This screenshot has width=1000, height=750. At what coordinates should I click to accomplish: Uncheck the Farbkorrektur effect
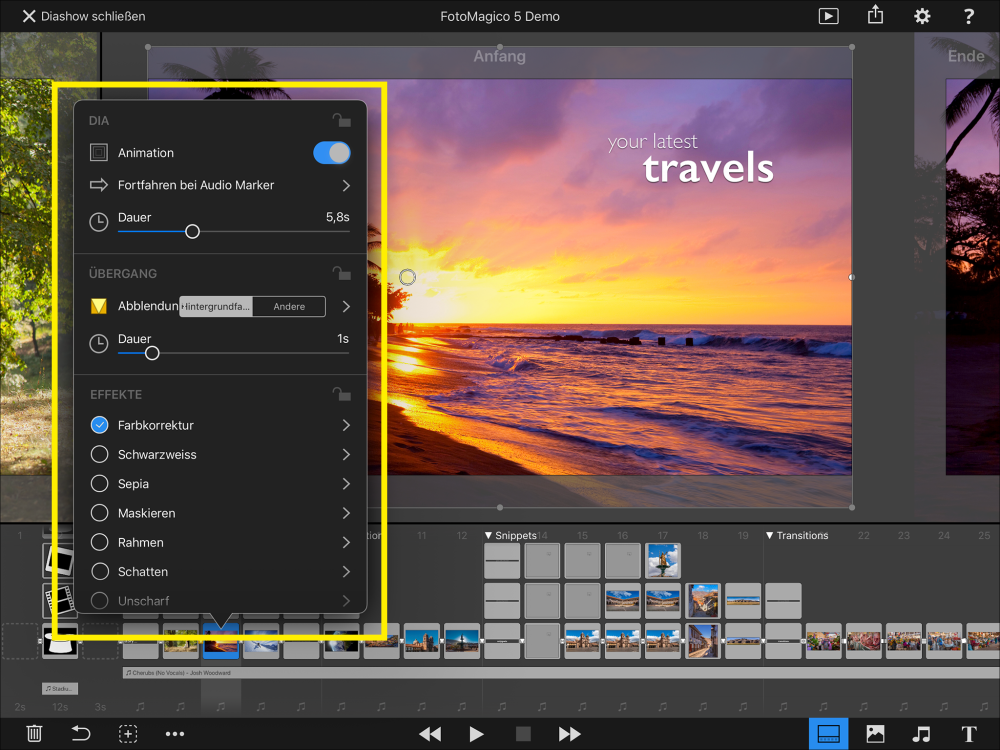coord(100,425)
